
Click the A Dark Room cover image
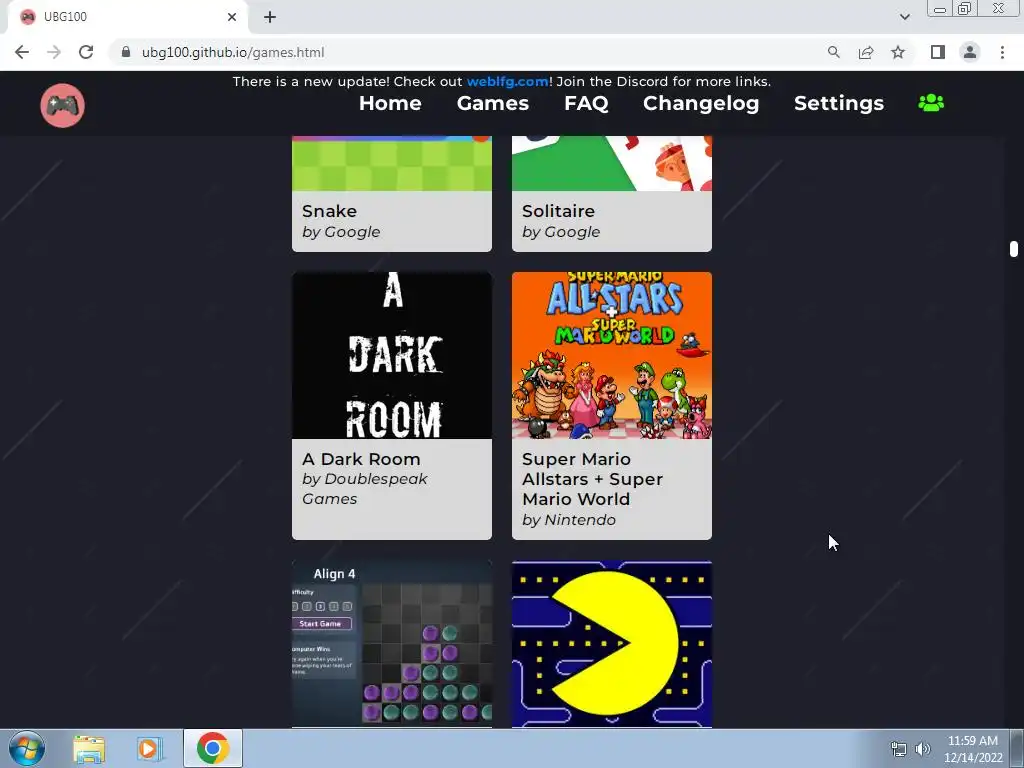pyautogui.click(x=392, y=355)
